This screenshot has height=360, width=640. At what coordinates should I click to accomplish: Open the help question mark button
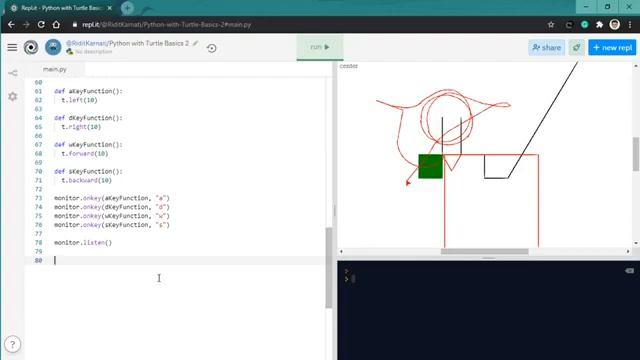pyautogui.click(x=13, y=344)
